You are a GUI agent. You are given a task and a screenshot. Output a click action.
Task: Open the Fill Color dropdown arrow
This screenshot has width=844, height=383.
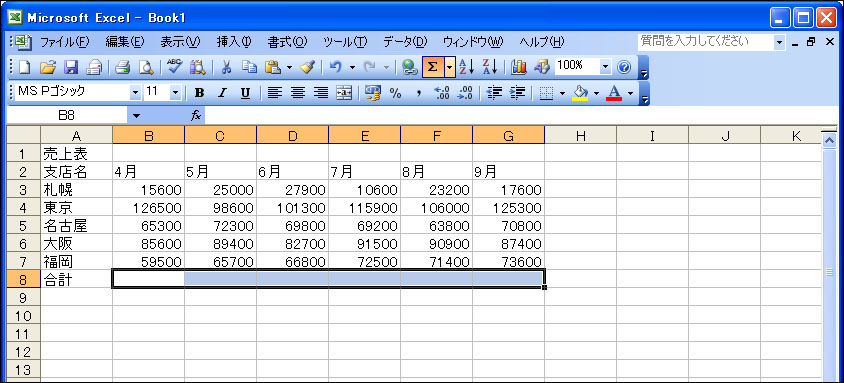(x=596, y=94)
